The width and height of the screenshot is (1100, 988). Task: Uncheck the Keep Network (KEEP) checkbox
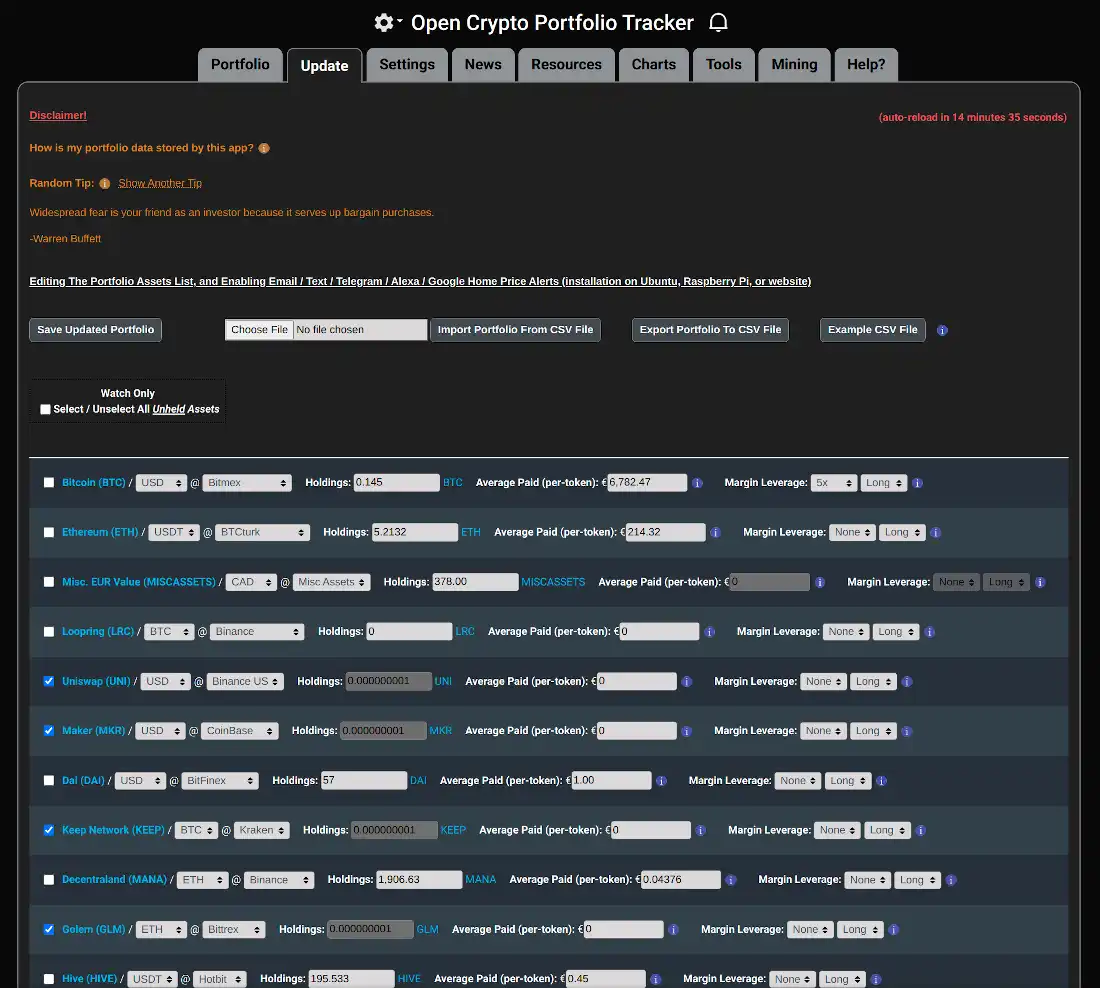[x=48, y=830]
